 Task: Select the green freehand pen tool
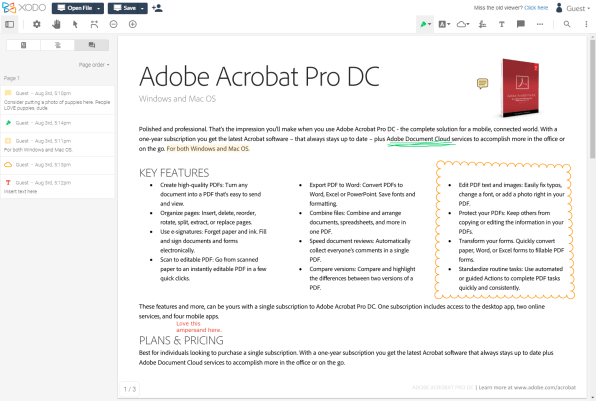pyautogui.click(x=423, y=24)
